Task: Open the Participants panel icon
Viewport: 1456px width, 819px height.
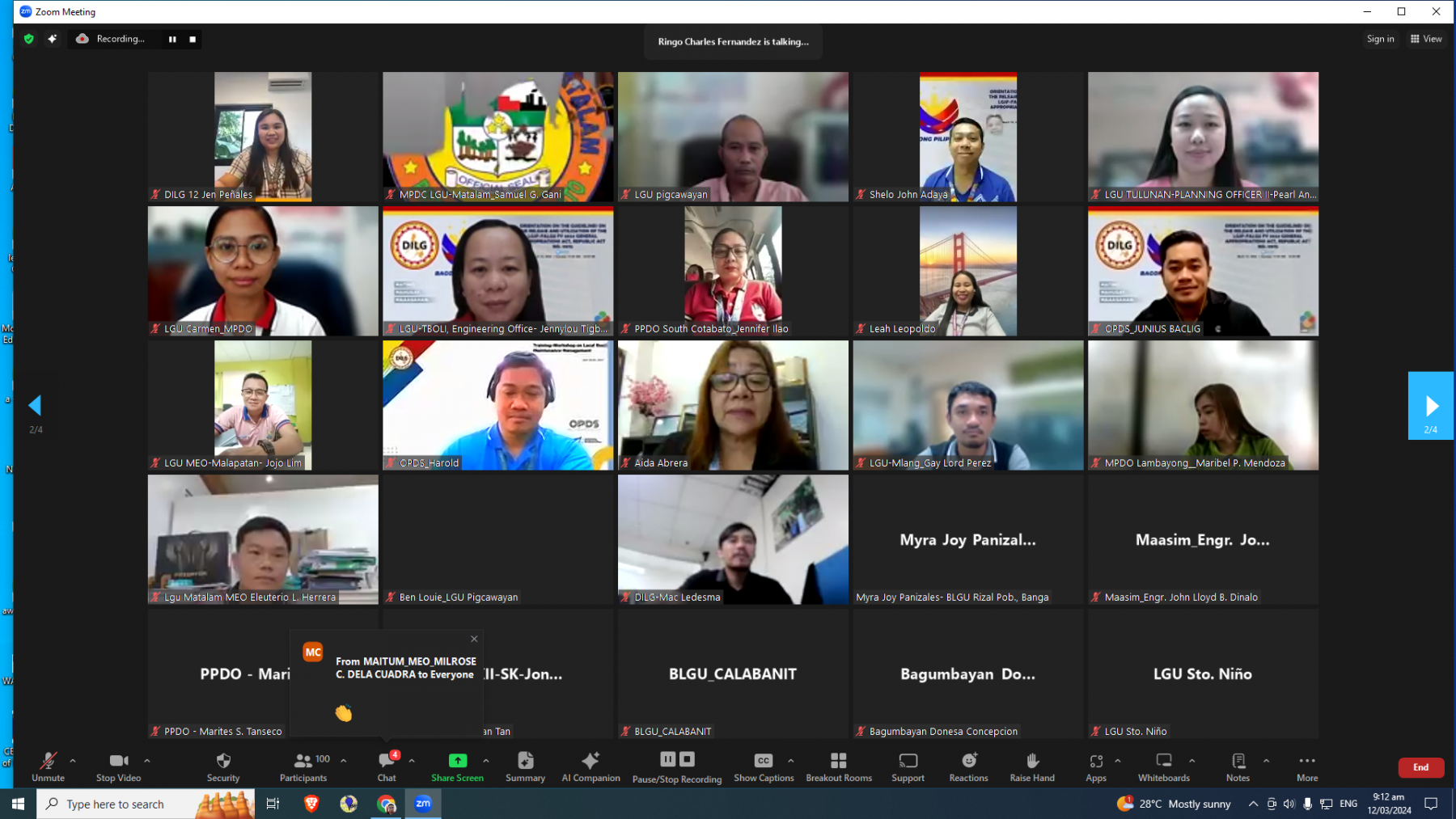Action: coord(303,761)
